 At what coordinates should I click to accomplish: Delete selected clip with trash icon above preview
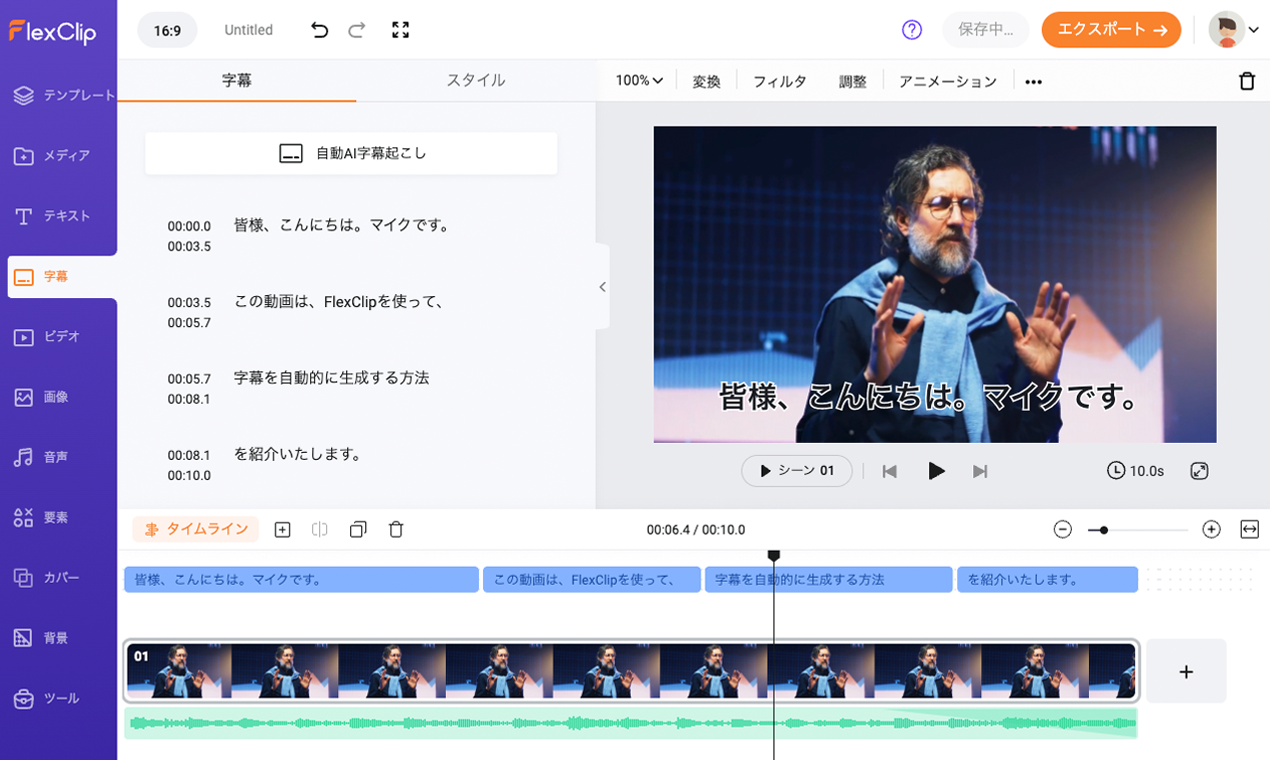tap(1247, 80)
